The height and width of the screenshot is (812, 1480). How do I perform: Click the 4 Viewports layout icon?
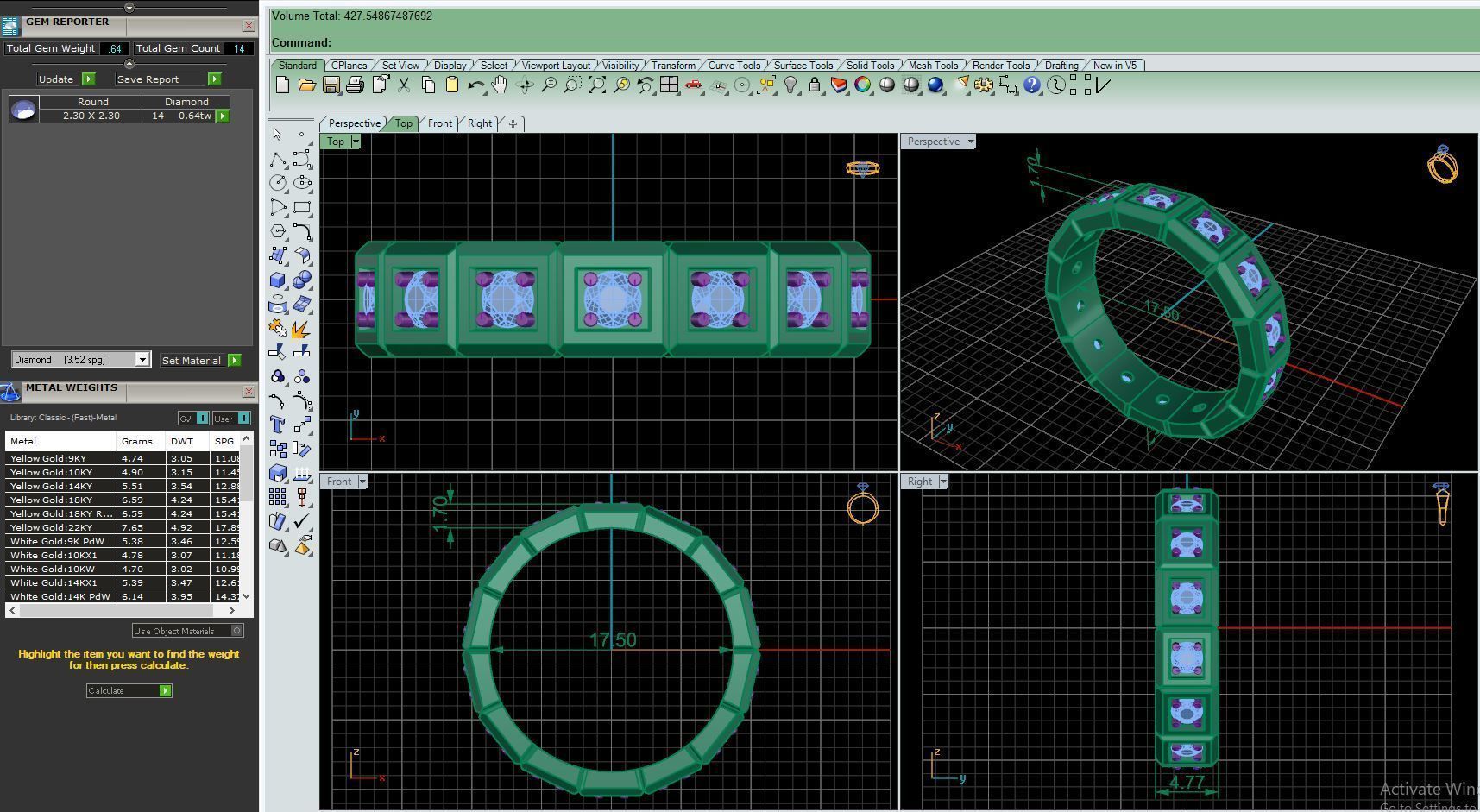pos(669,85)
